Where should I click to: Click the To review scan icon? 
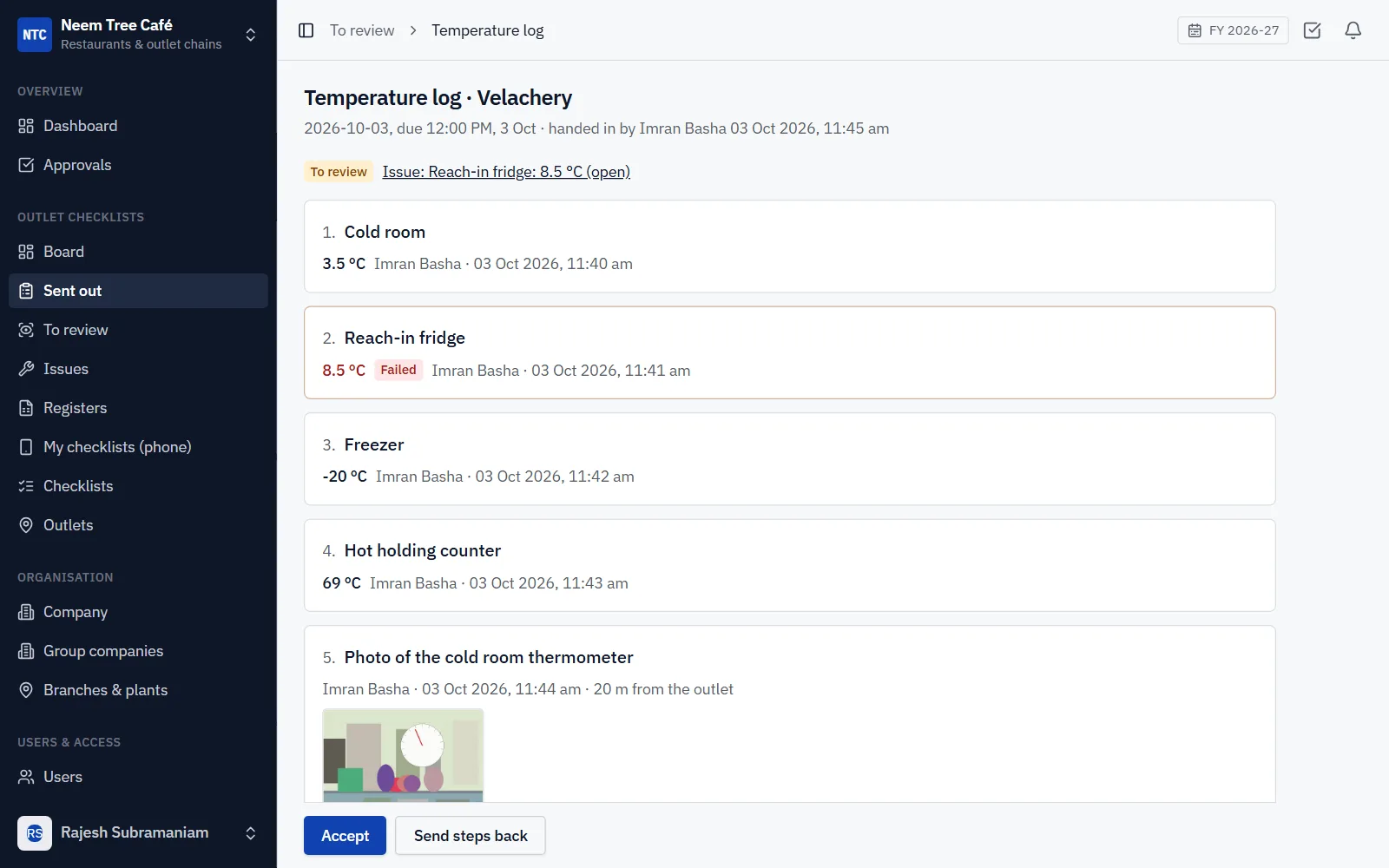click(x=26, y=330)
